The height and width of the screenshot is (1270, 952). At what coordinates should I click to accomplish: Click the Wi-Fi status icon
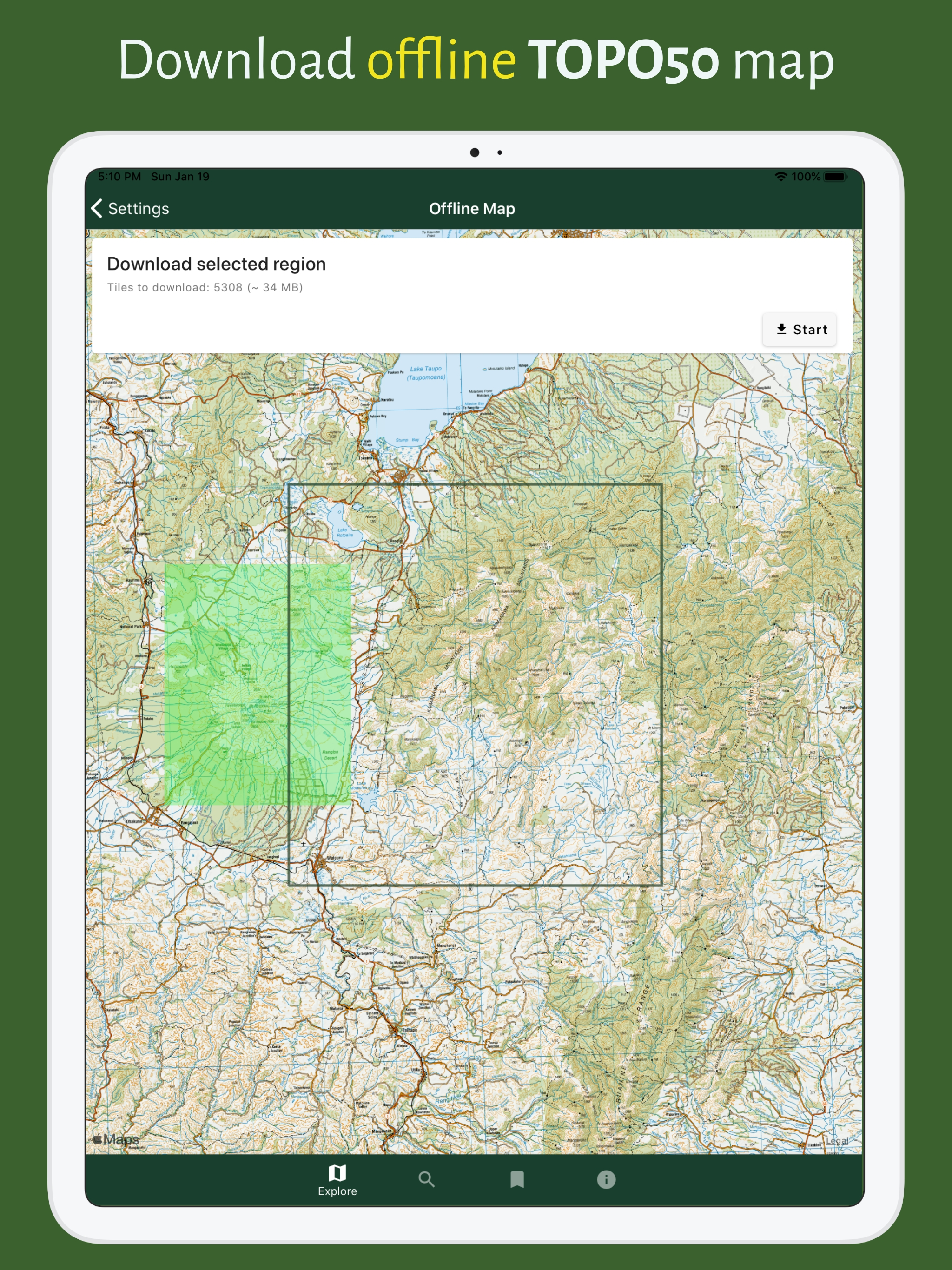[781, 177]
